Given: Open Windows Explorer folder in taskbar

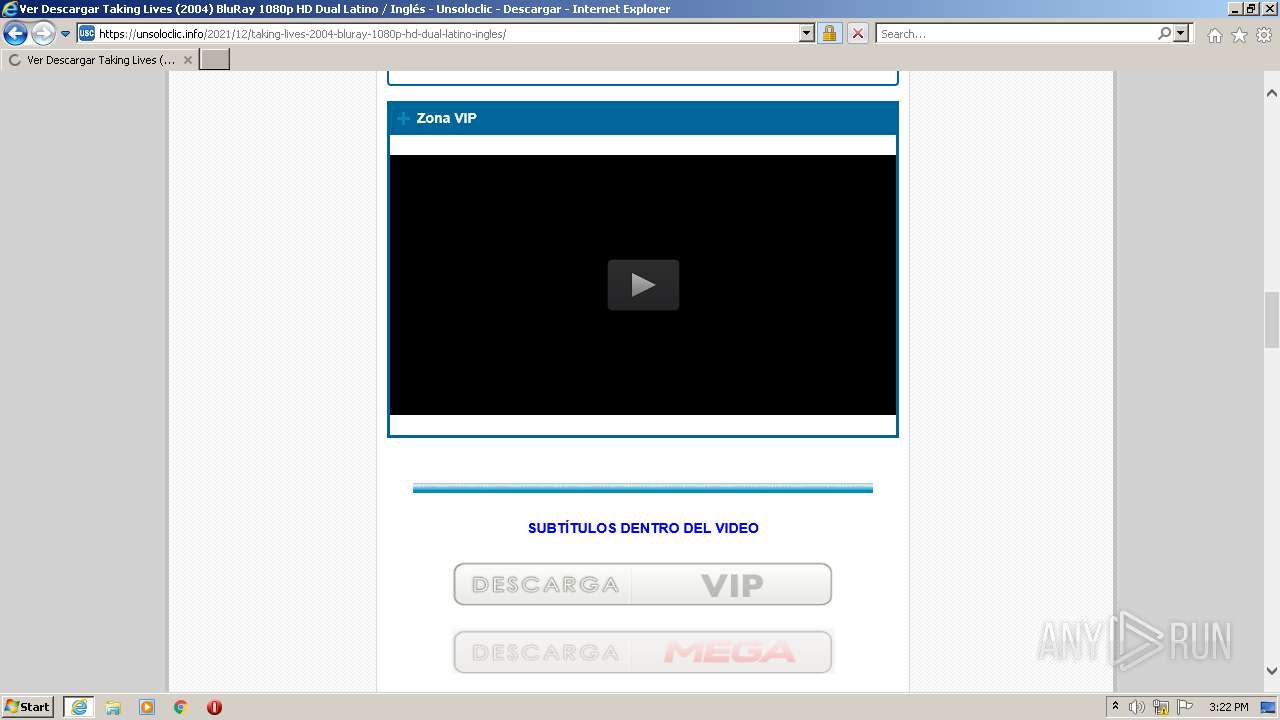Looking at the screenshot, I should pyautogui.click(x=113, y=707).
